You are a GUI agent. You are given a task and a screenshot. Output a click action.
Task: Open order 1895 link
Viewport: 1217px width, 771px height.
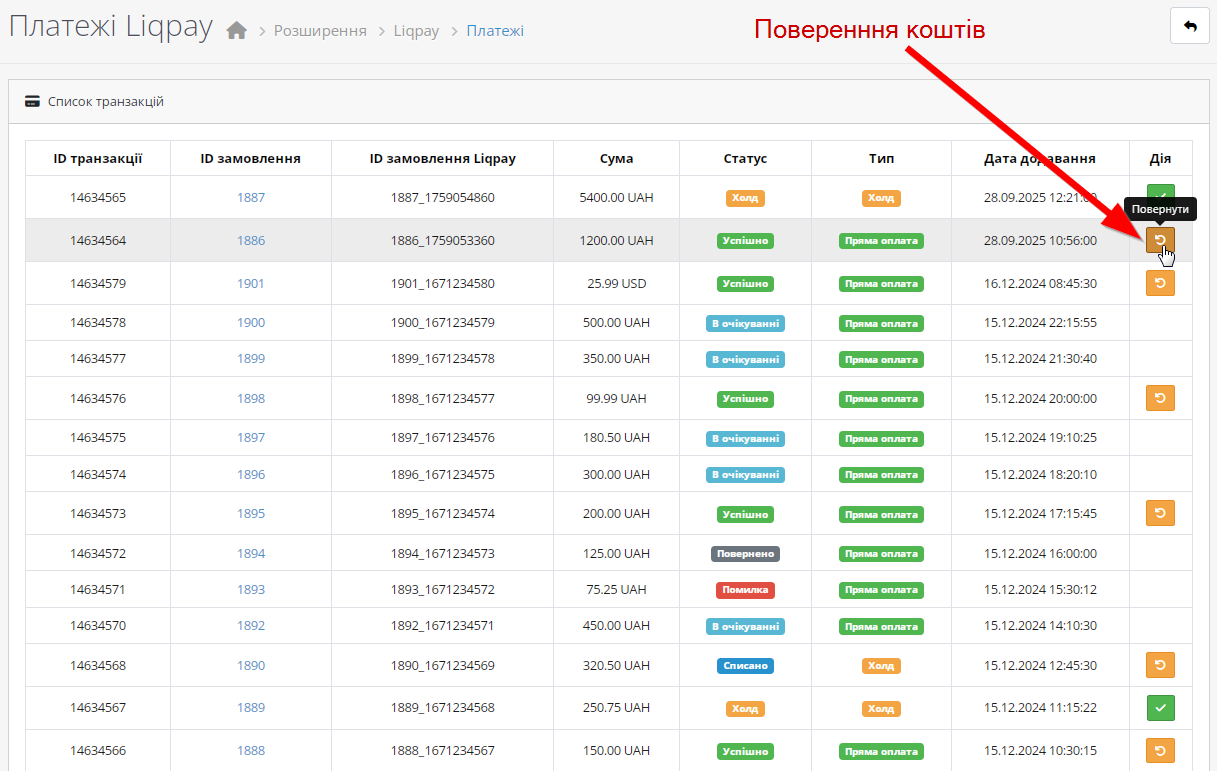[251, 513]
